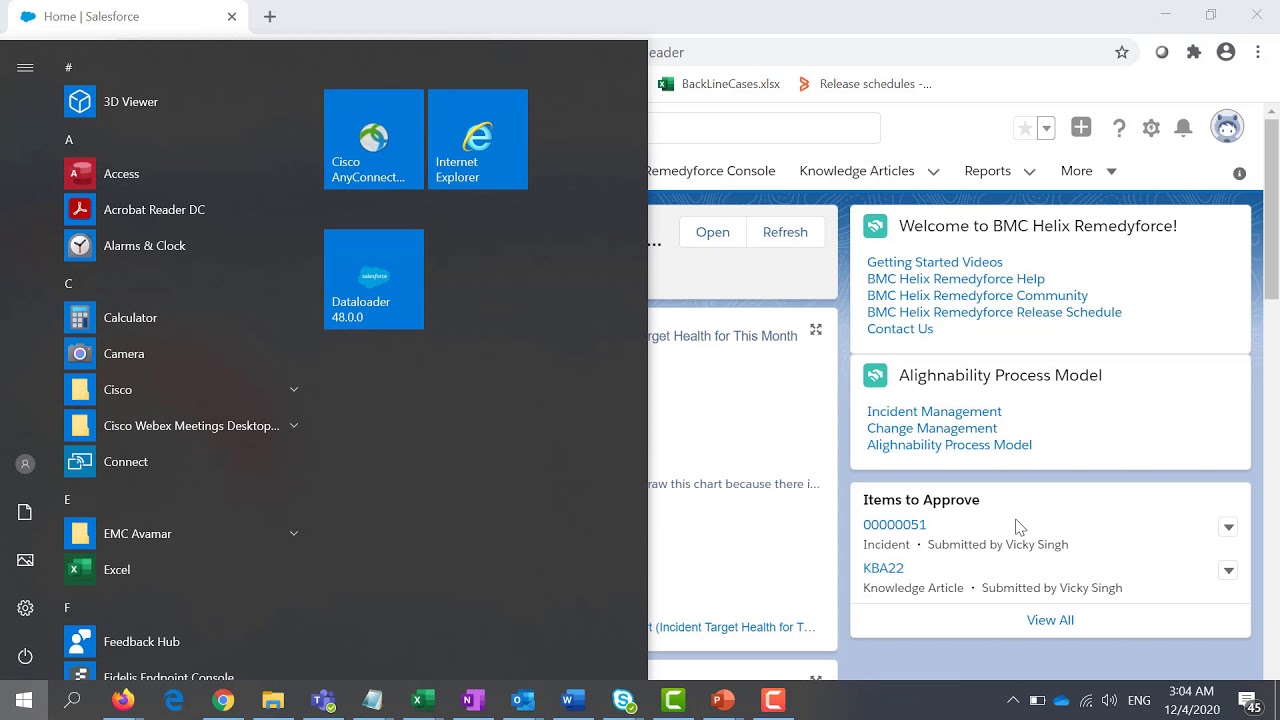This screenshot has width=1280, height=720.
Task: Open the Internet Explorer tile
Action: 478,139
